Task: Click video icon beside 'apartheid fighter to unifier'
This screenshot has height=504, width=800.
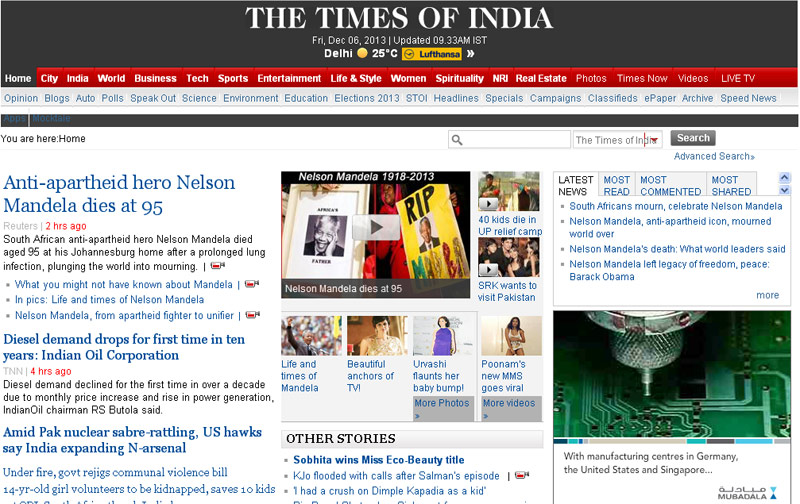Action: (253, 315)
